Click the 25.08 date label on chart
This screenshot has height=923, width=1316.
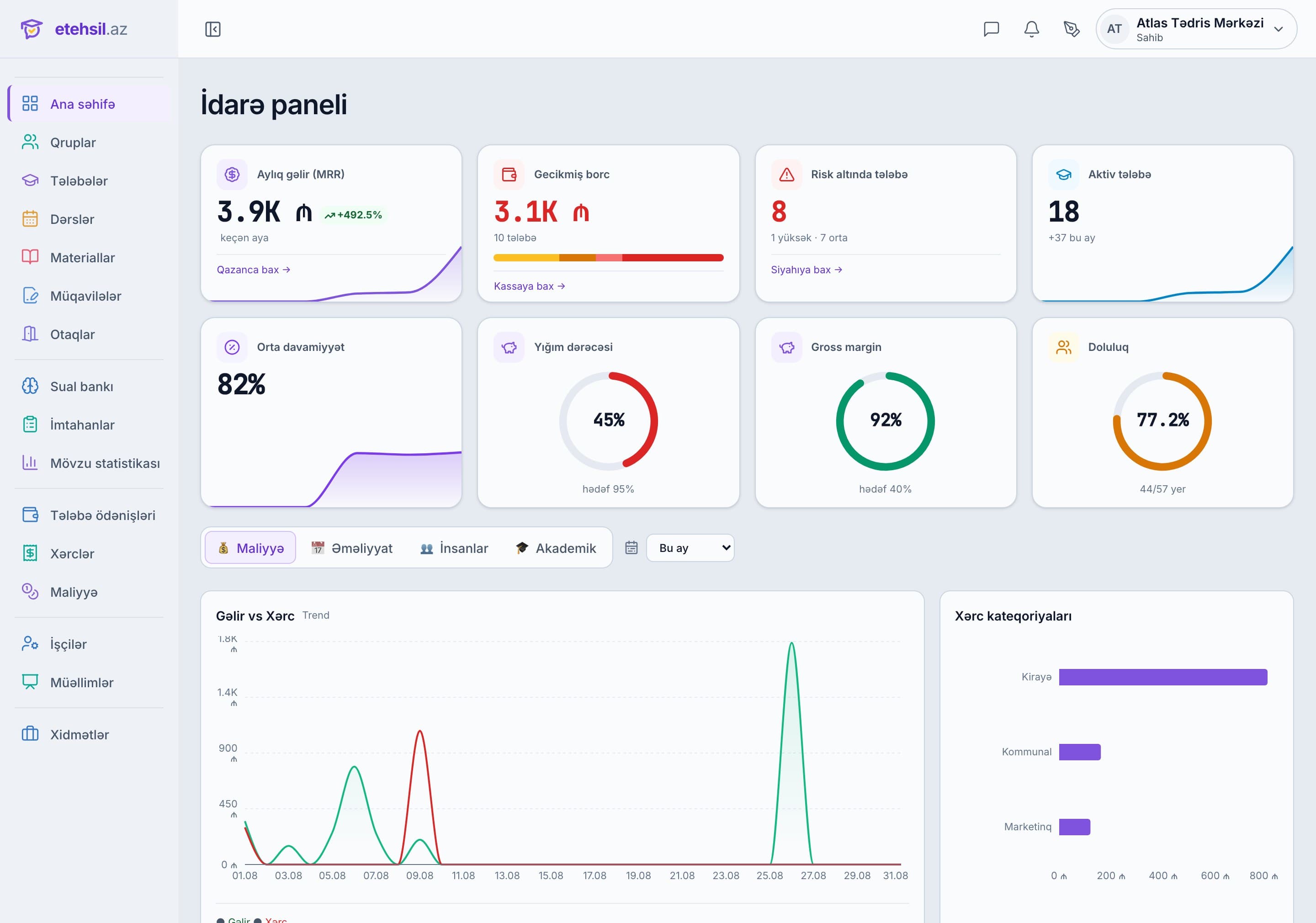click(x=769, y=876)
